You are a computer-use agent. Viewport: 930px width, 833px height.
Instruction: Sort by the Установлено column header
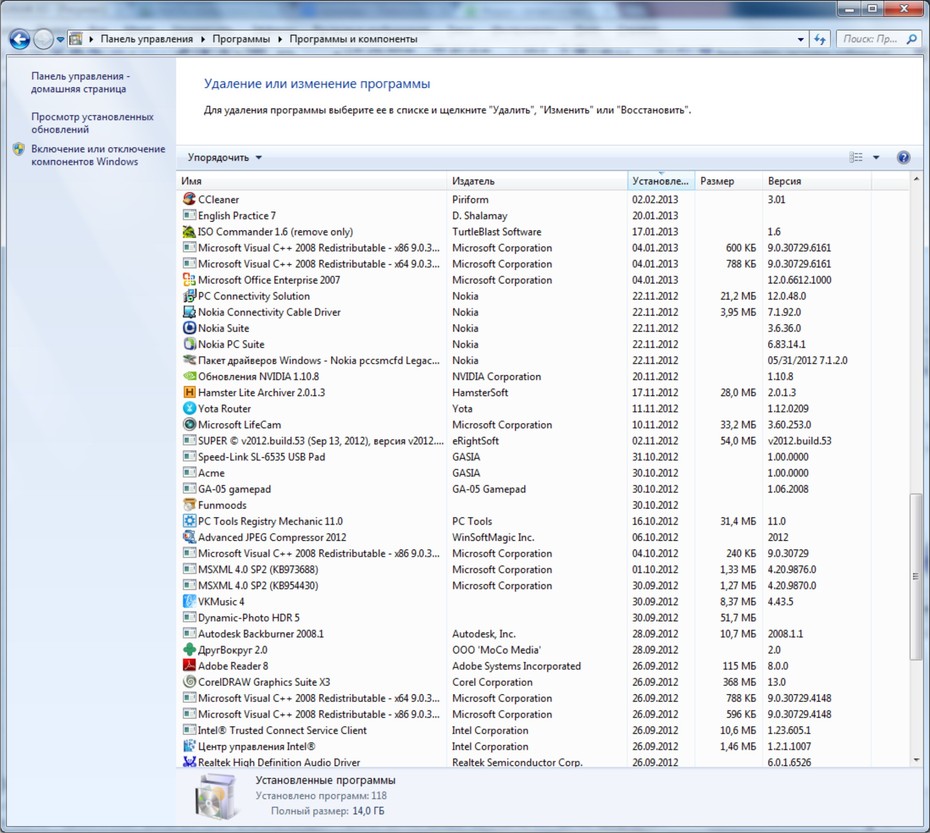click(x=661, y=181)
